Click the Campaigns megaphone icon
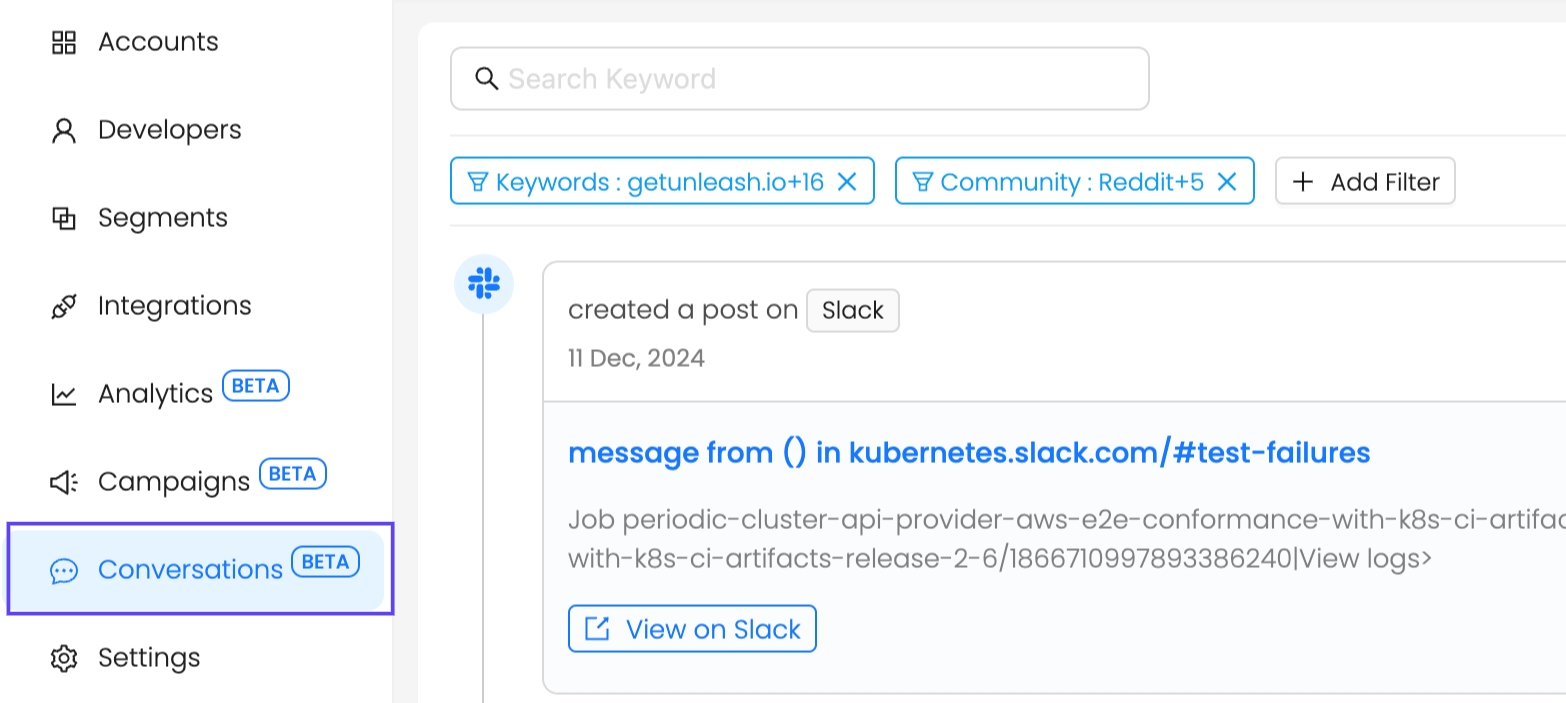This screenshot has height=703, width=1566. tap(64, 483)
